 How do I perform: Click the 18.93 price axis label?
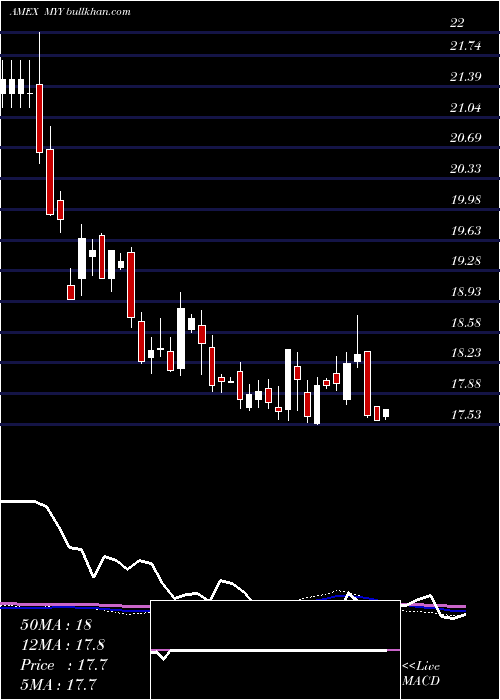(x=466, y=292)
